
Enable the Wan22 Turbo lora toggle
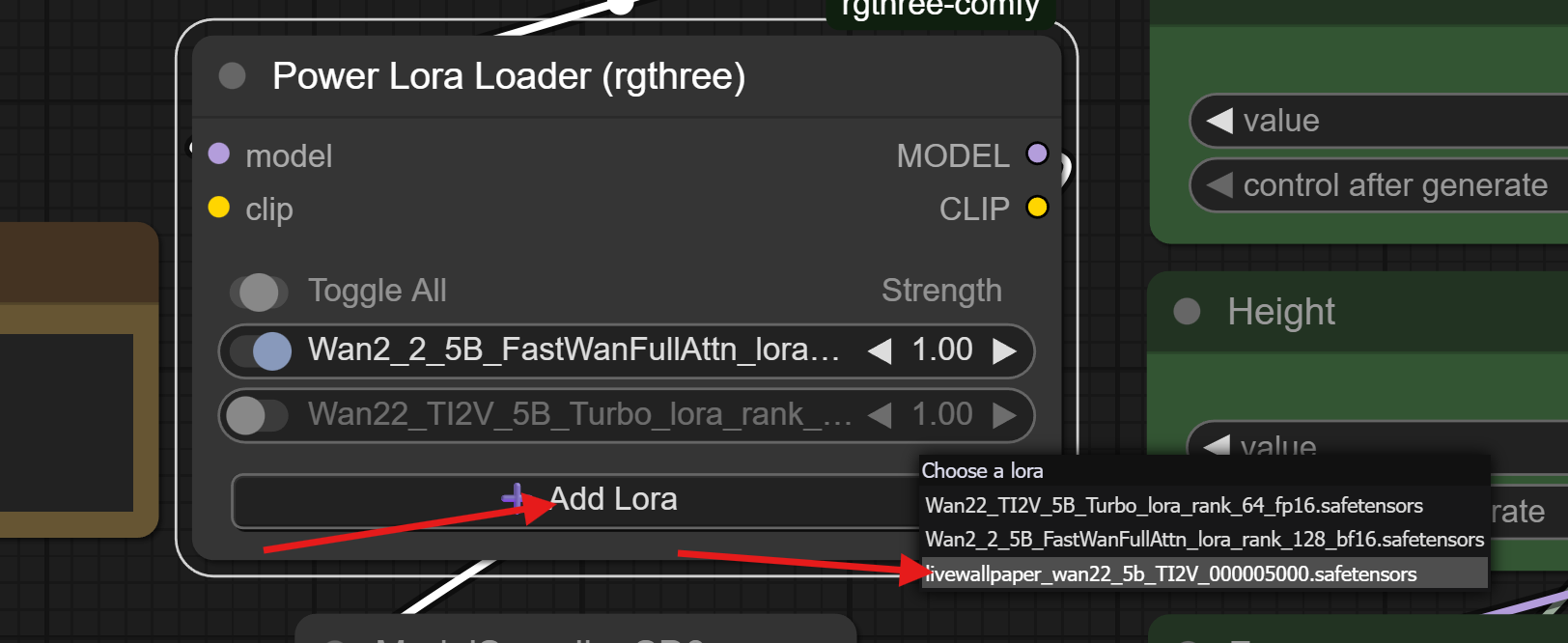tap(259, 416)
